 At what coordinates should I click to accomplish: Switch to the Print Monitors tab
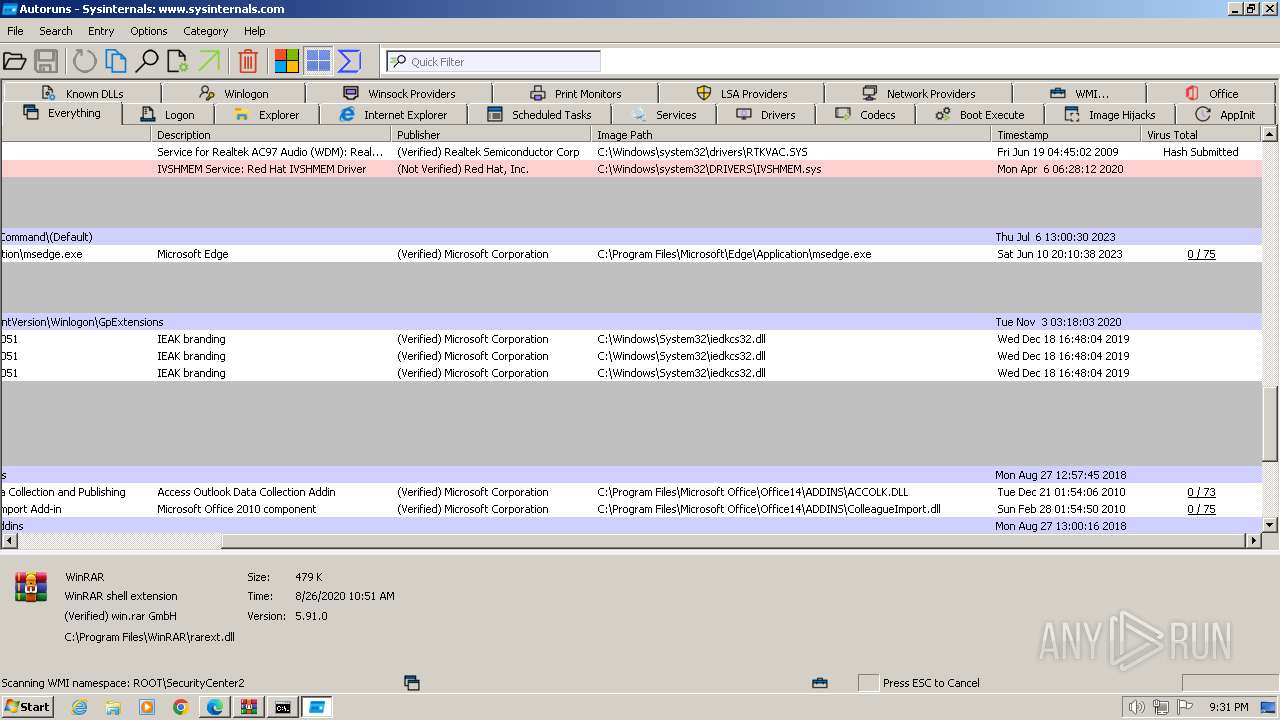pyautogui.click(x=575, y=93)
